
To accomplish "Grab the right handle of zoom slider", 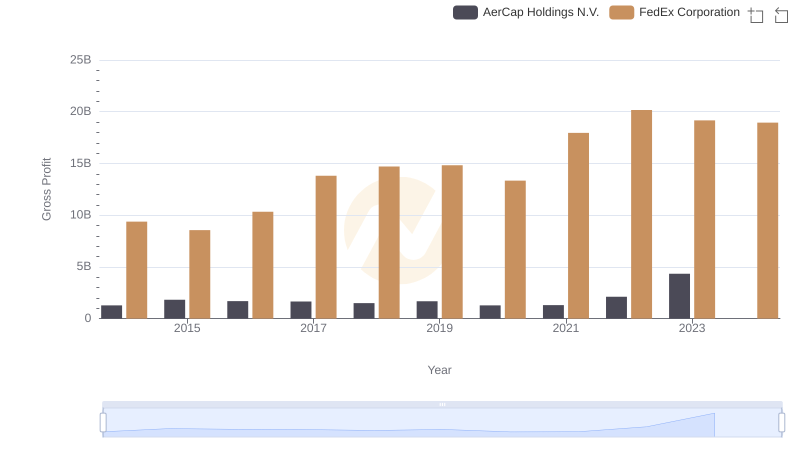I will coord(781,423).
